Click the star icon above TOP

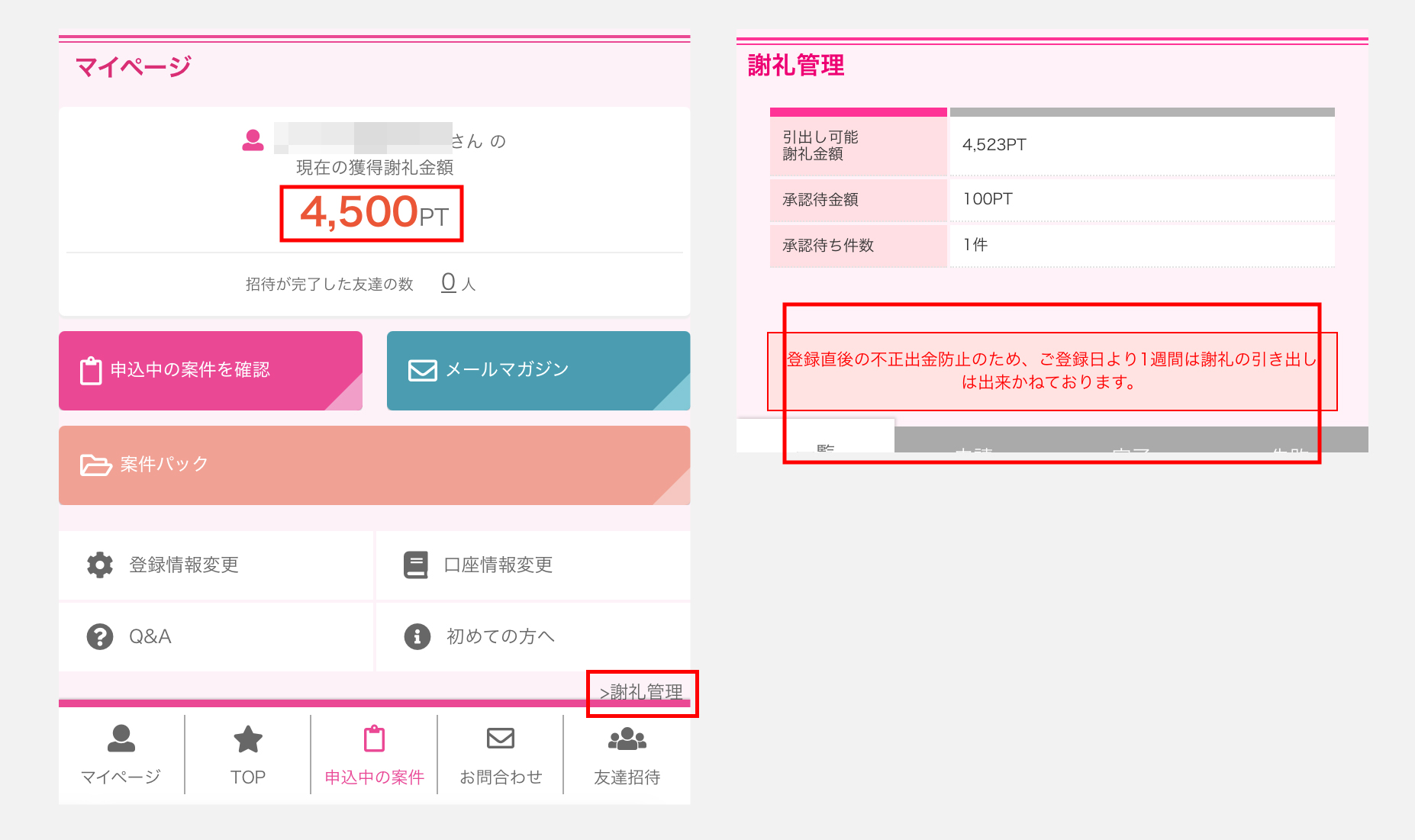[248, 739]
